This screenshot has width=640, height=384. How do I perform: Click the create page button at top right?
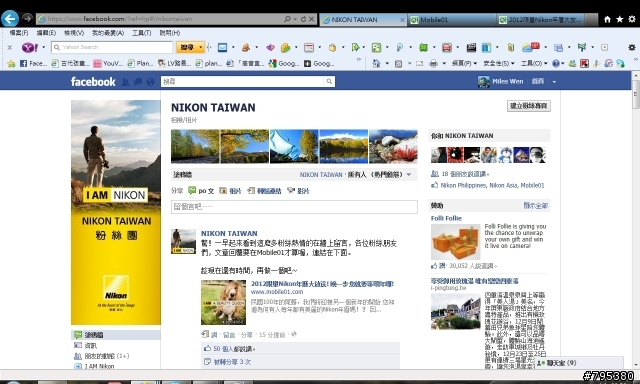(529, 106)
